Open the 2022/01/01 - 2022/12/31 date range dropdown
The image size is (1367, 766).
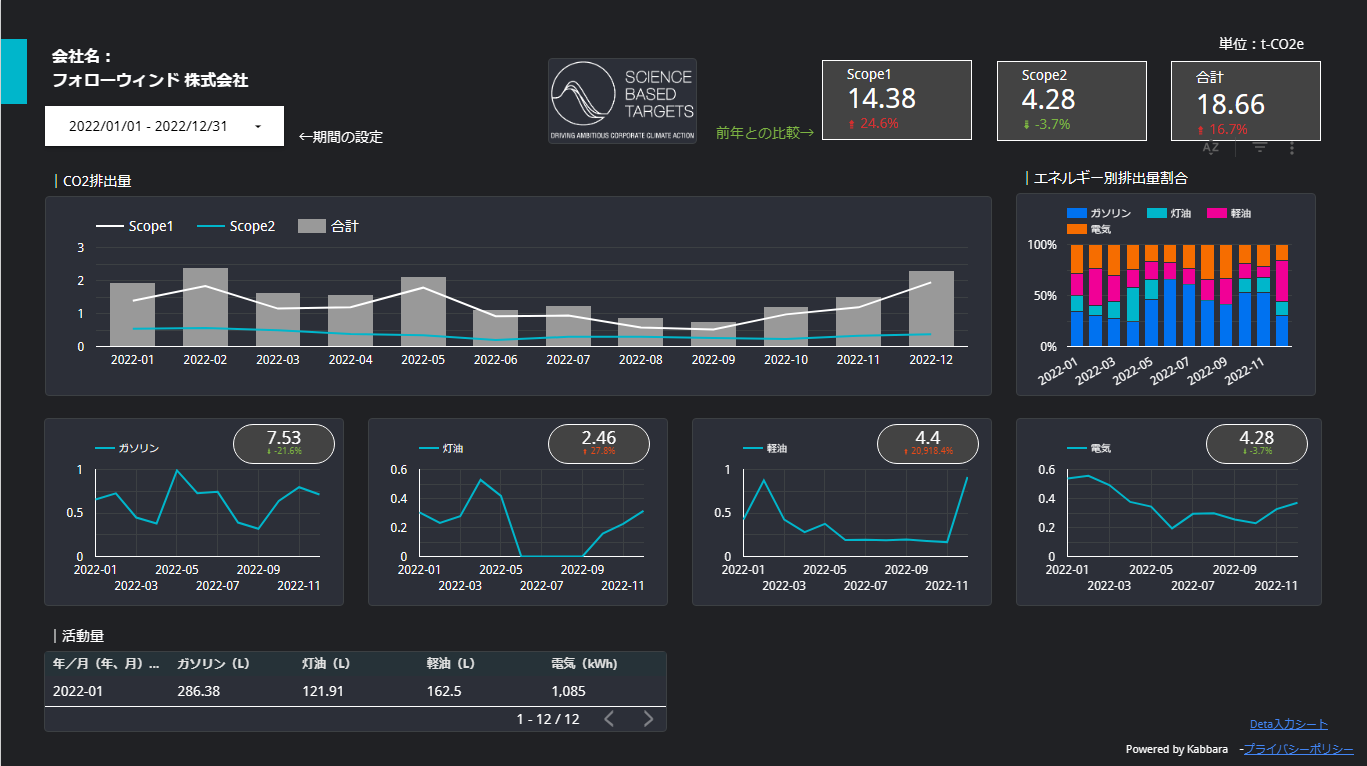click(x=164, y=126)
